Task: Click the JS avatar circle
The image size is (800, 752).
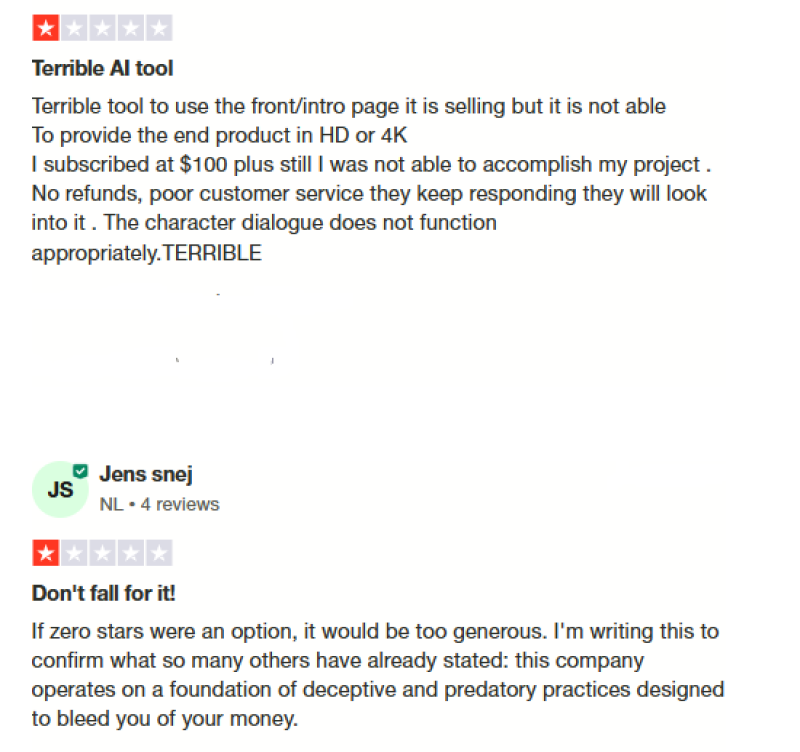Action: [60, 489]
